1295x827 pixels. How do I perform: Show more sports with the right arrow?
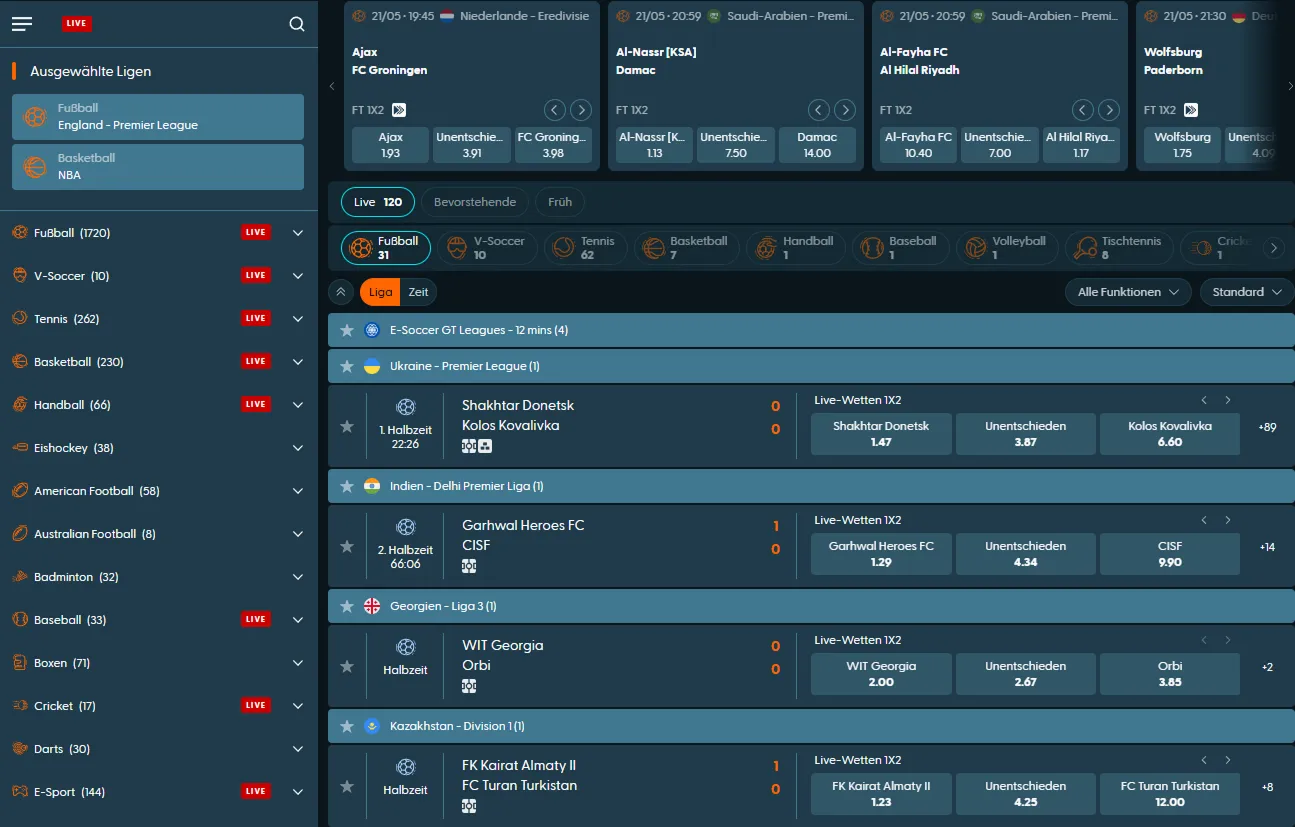click(1272, 248)
